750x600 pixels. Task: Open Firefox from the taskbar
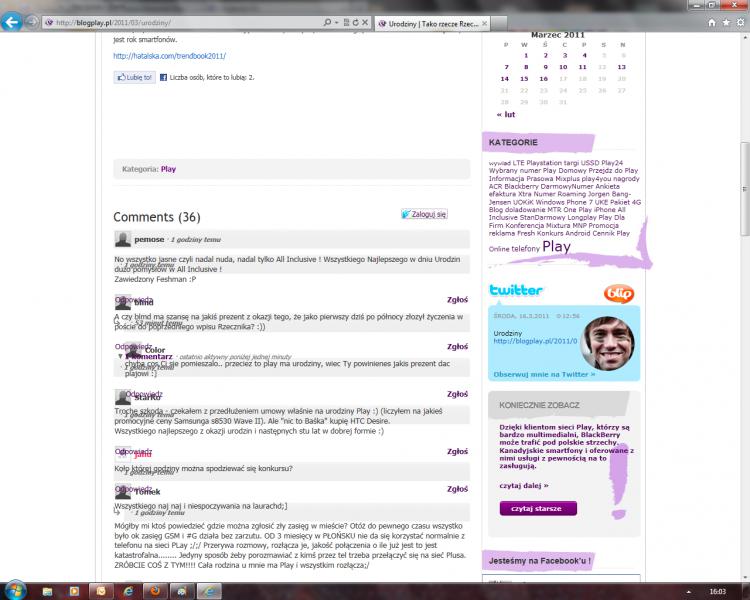155,591
